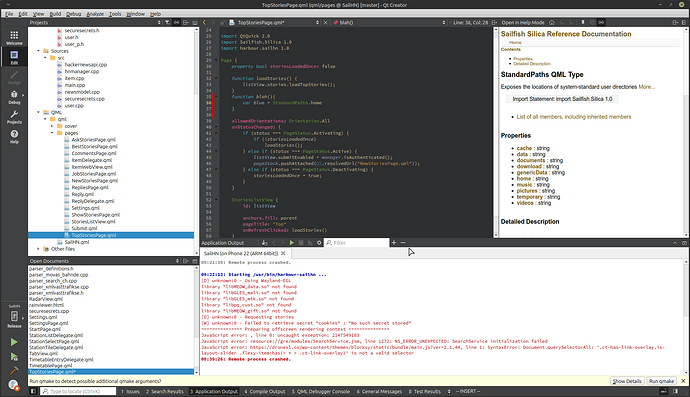Go to Help home page
This screenshot has height=397, width=690.
tap(551, 22)
